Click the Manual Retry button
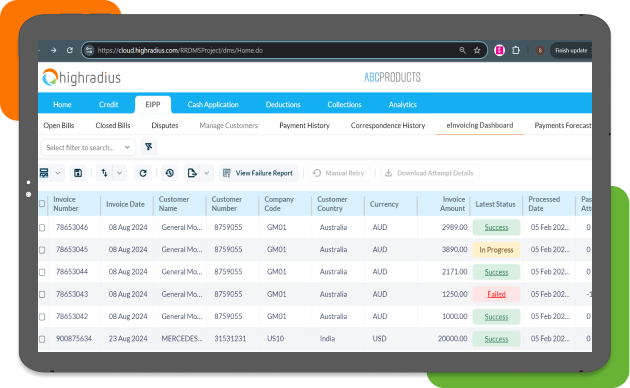 click(339, 173)
